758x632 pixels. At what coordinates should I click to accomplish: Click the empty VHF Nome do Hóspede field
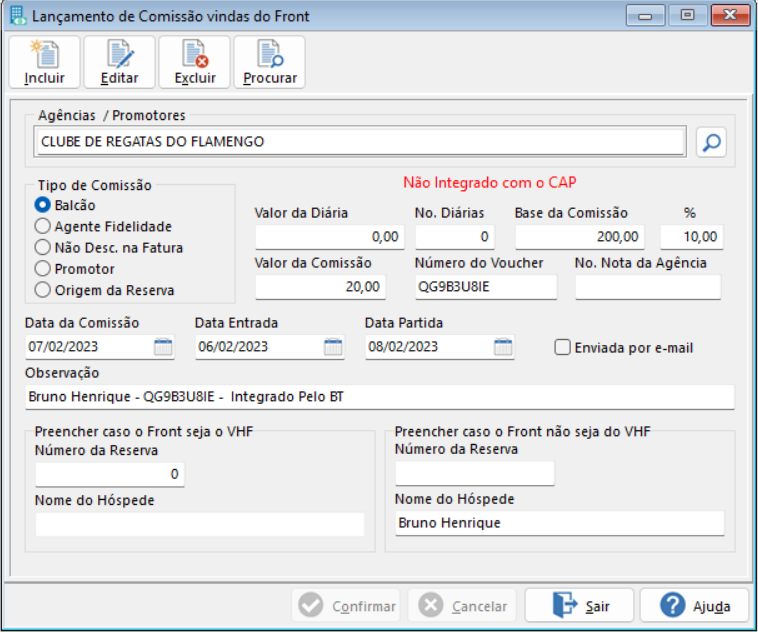(x=200, y=524)
